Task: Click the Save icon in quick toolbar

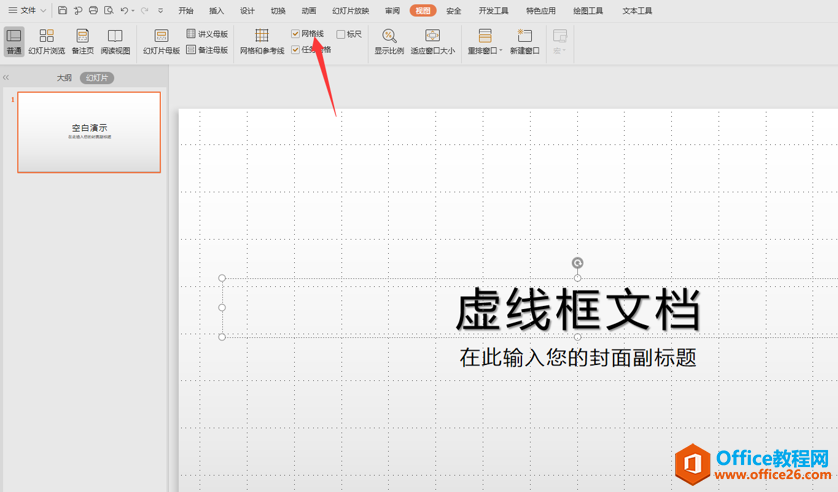Action: click(62, 11)
